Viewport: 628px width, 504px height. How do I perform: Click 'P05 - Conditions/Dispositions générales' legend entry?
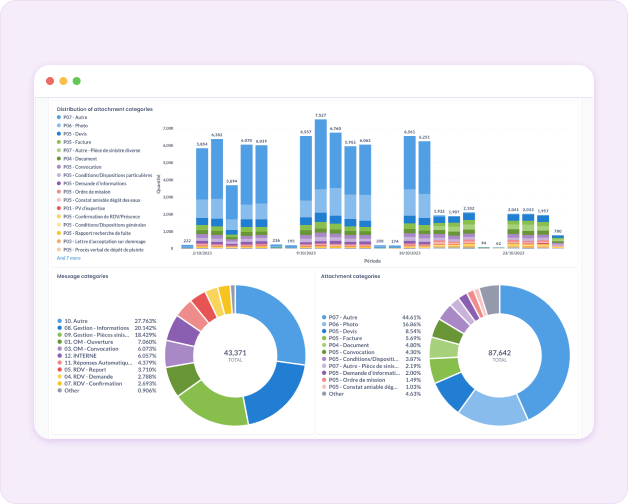[101, 225]
